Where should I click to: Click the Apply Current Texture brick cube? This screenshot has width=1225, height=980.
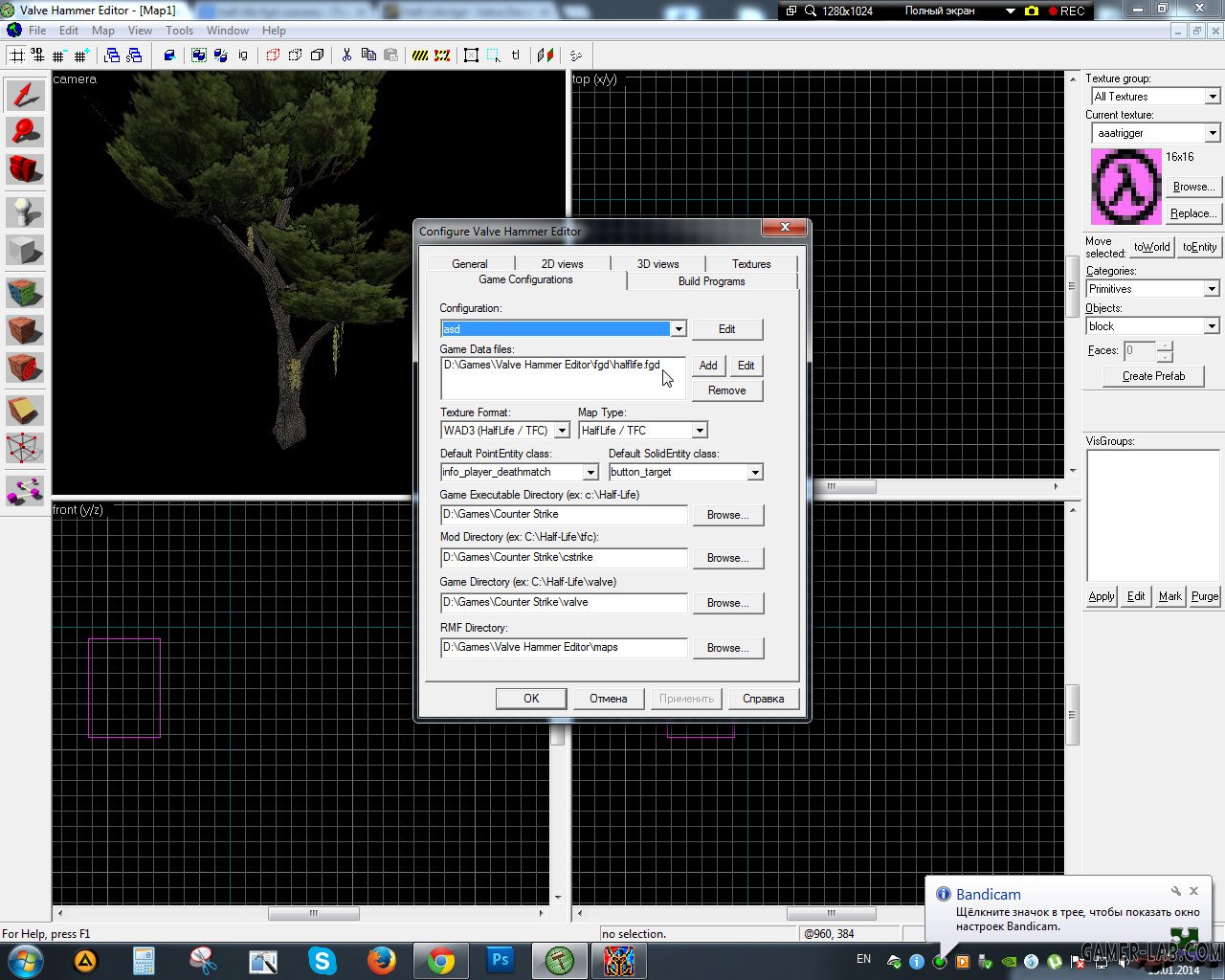pos(25,330)
